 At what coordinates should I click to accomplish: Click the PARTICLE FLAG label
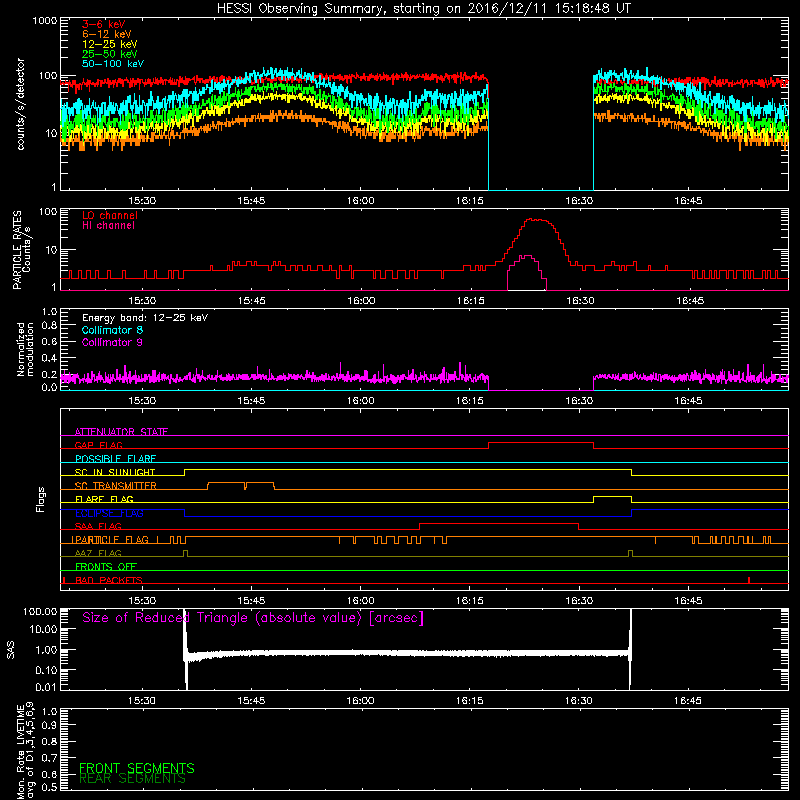click(x=110, y=540)
